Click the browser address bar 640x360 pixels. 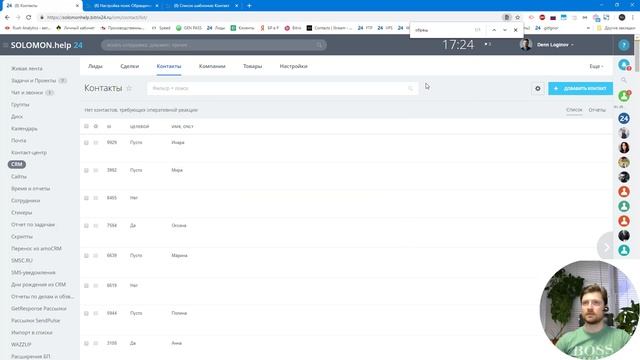click(x=269, y=18)
